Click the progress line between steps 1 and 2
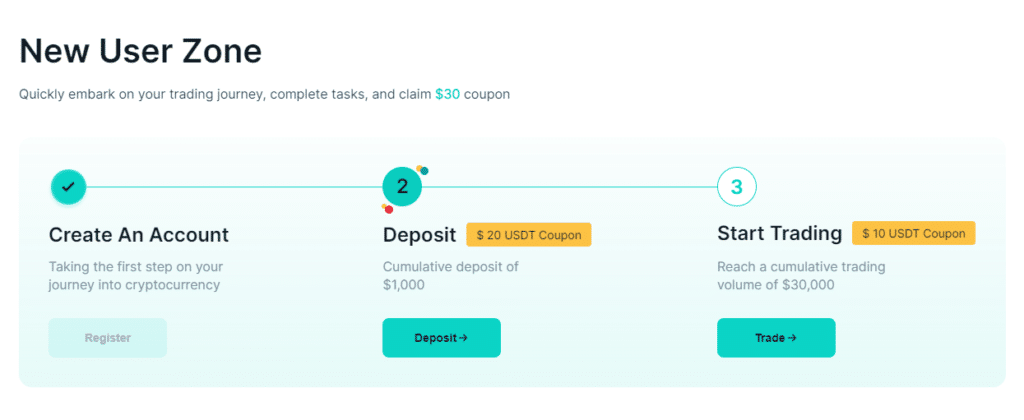The width and height of the screenshot is (1024, 420). pyautogui.click(x=234, y=186)
